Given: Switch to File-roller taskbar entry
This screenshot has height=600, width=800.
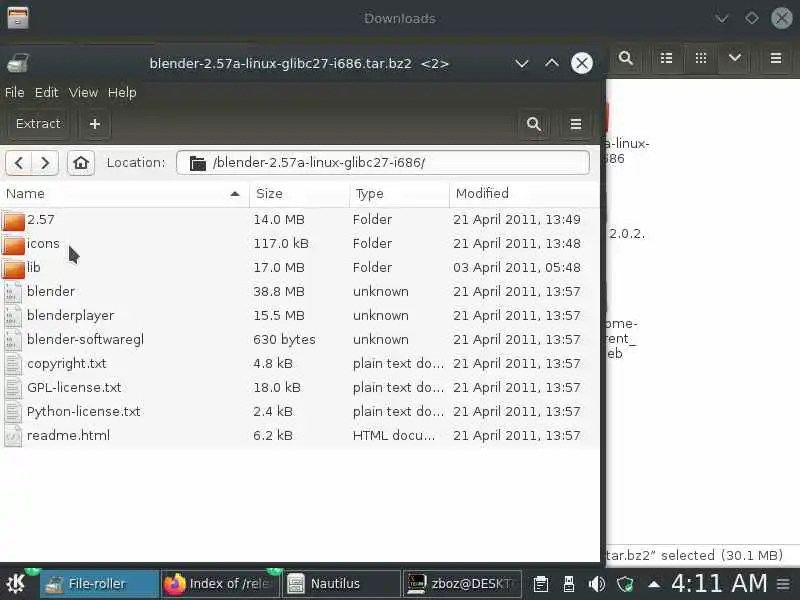Looking at the screenshot, I should pos(99,584).
